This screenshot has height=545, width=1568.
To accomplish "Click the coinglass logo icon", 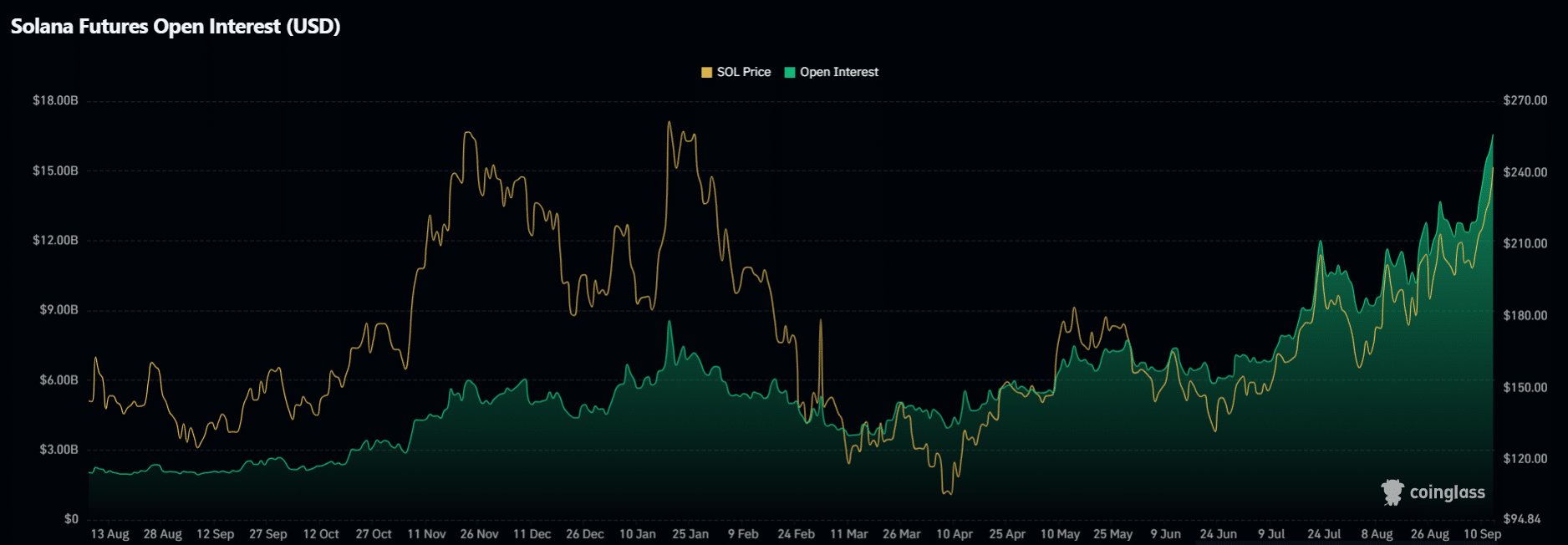I will click(x=1392, y=492).
